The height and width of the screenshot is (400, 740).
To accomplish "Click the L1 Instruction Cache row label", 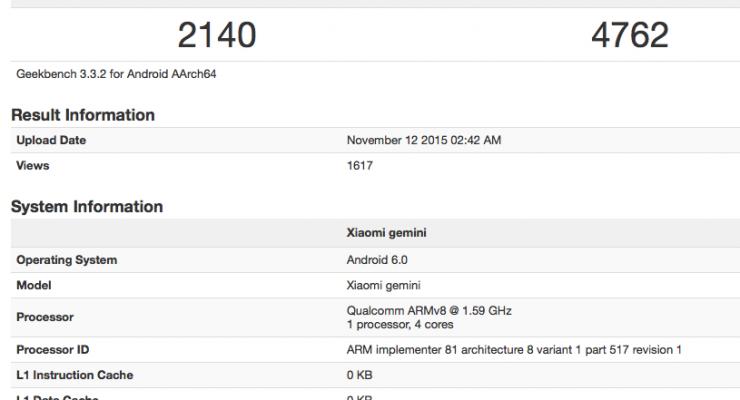I will (x=75, y=375).
